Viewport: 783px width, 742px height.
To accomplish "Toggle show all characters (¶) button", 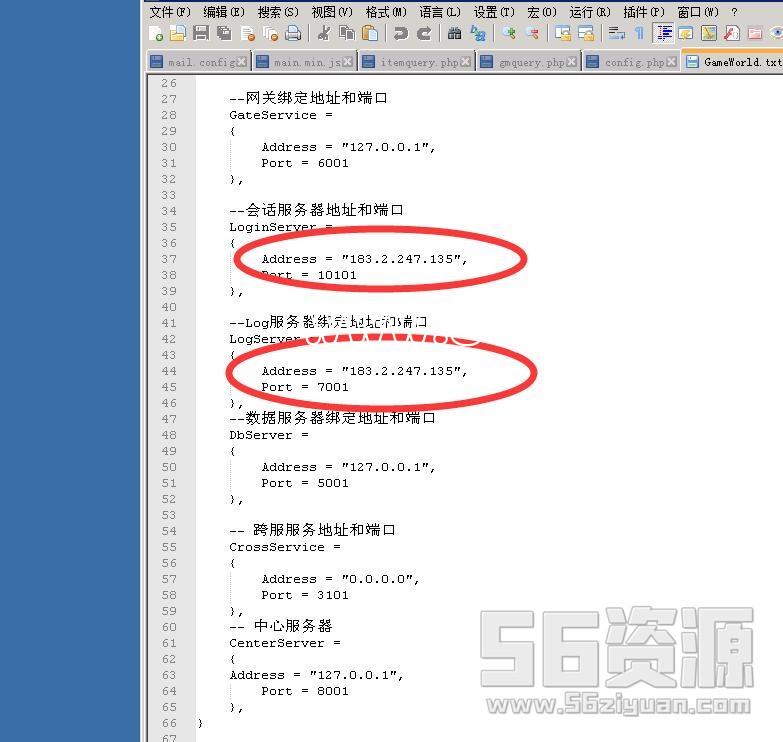I will coord(639,33).
